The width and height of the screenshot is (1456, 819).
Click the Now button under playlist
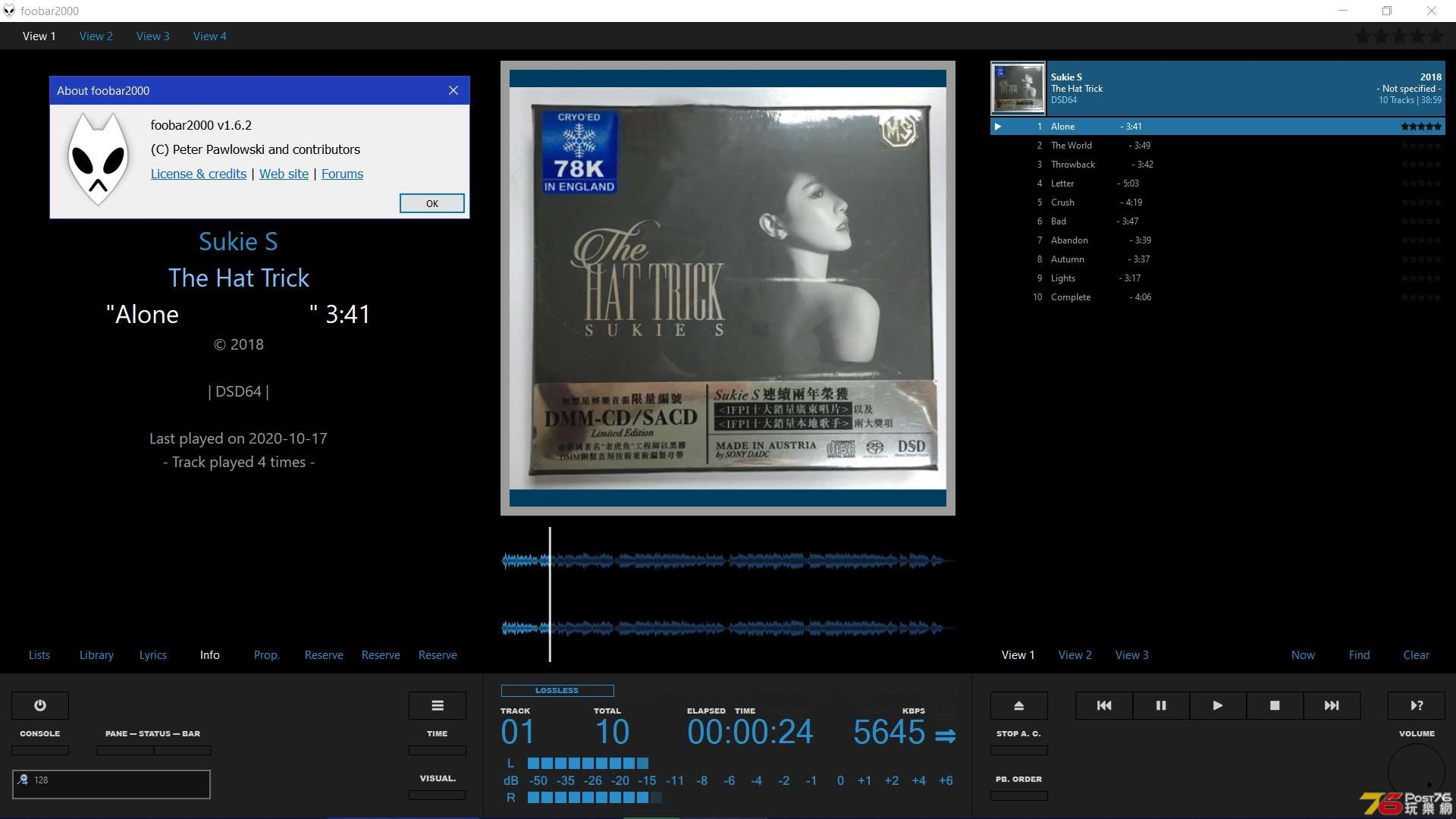pos(1304,655)
